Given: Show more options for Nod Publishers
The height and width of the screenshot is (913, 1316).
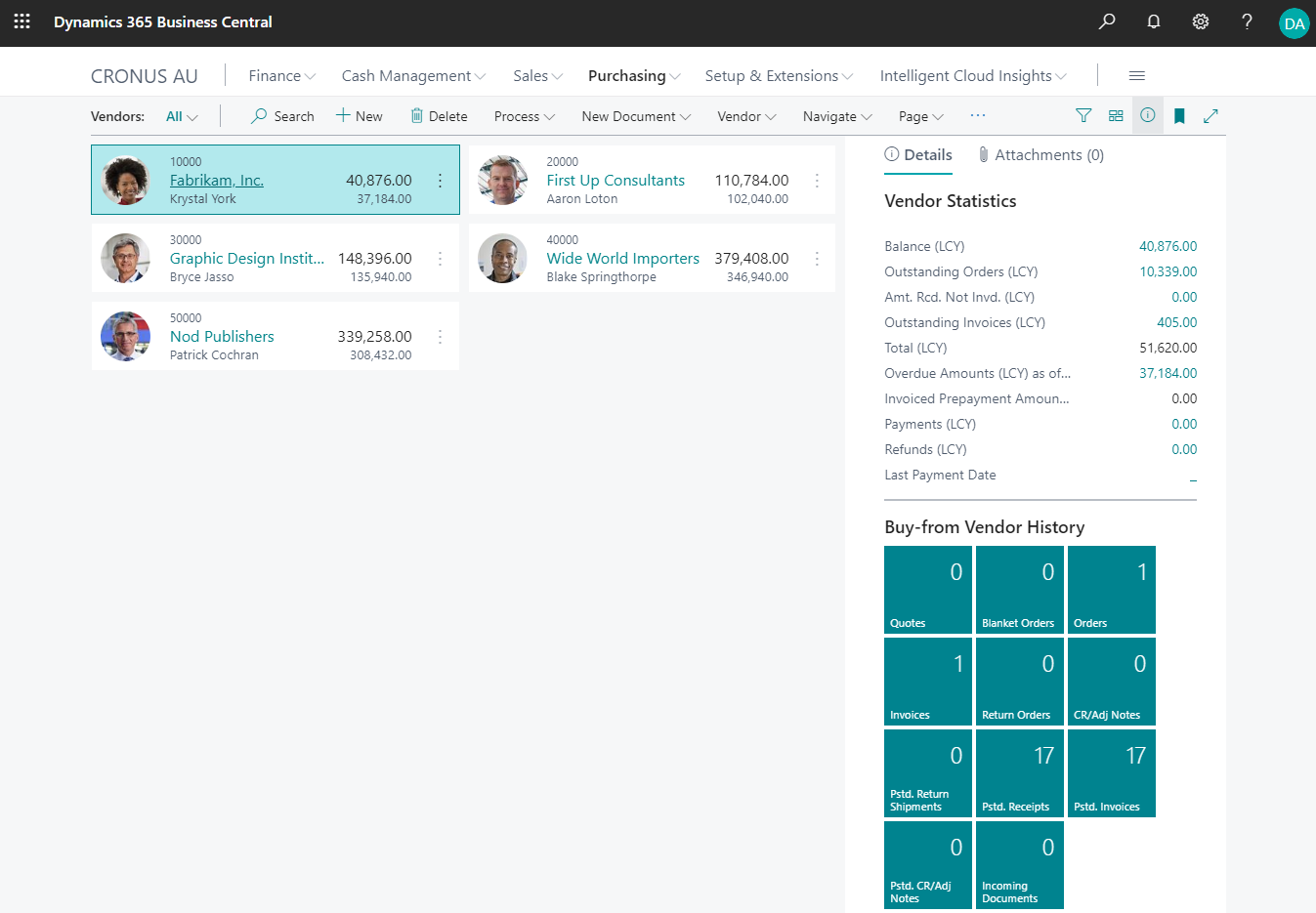Looking at the screenshot, I should pyautogui.click(x=440, y=337).
